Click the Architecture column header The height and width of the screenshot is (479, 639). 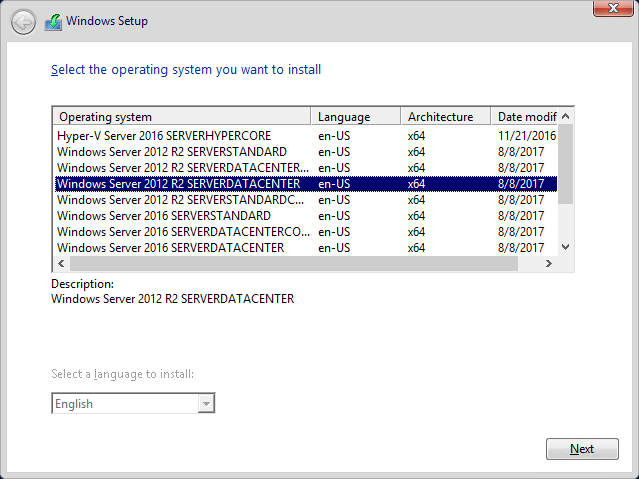point(446,117)
